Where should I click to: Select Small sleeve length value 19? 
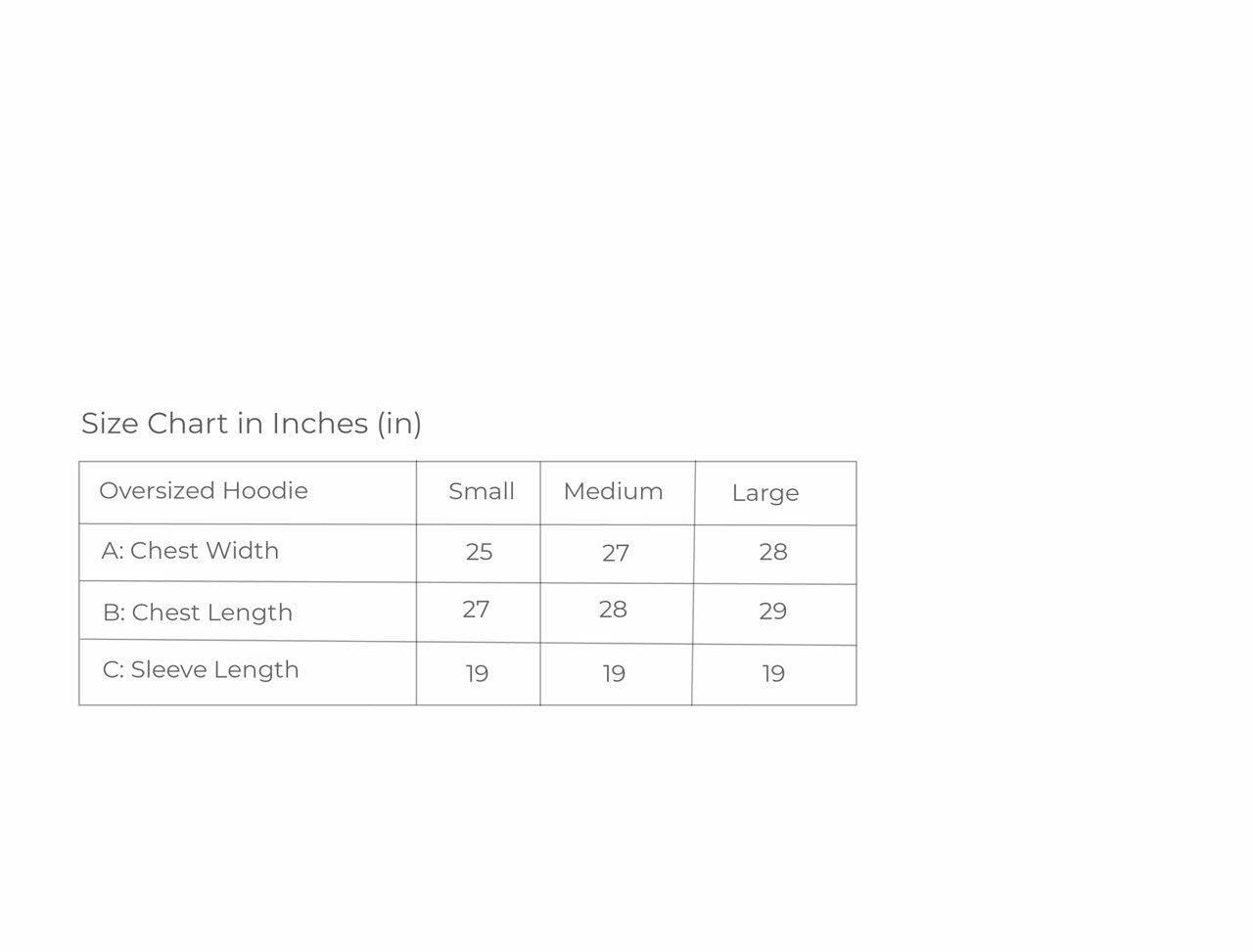477,673
